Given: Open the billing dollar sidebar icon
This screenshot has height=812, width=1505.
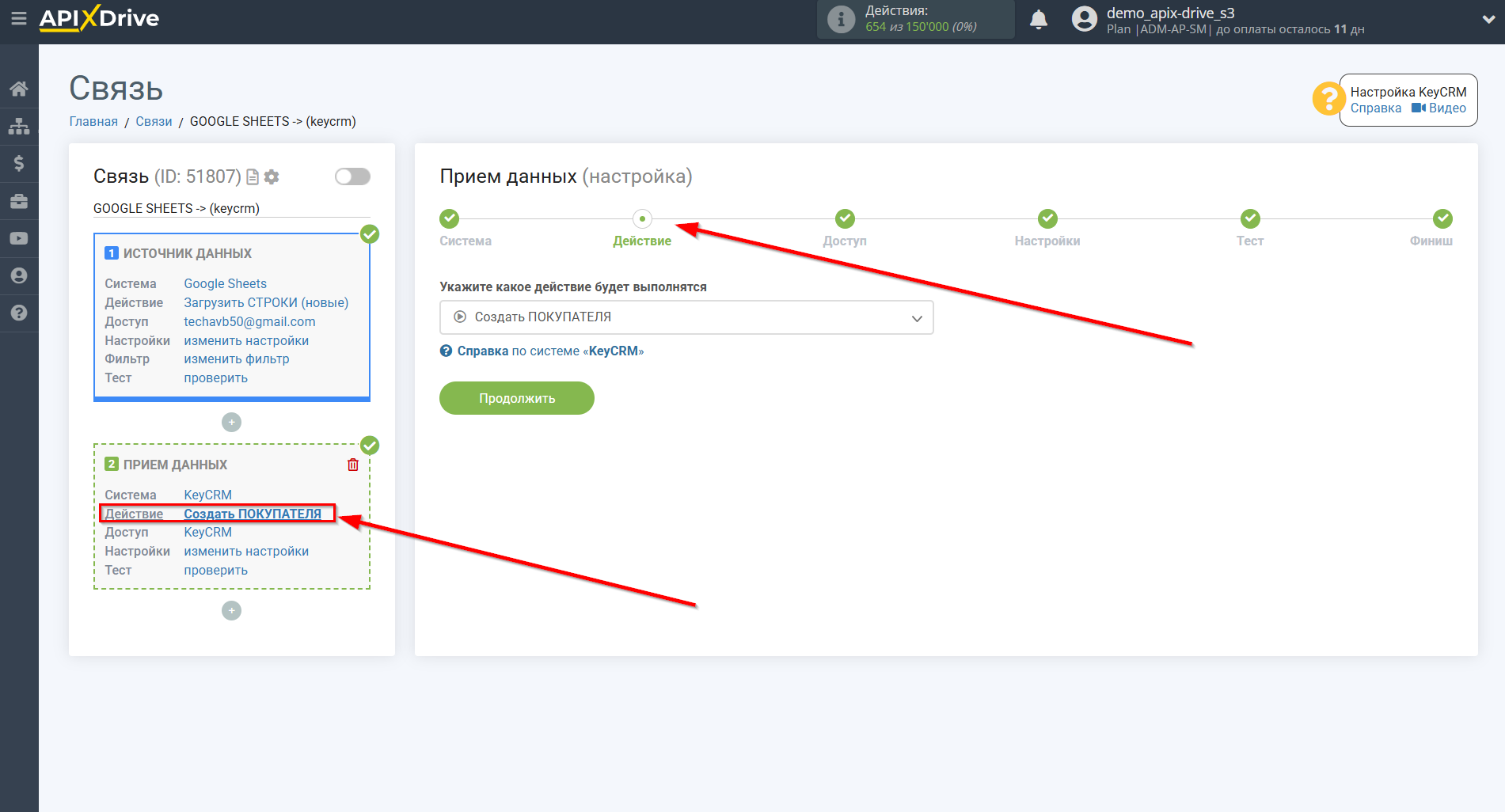Looking at the screenshot, I should click(19, 163).
